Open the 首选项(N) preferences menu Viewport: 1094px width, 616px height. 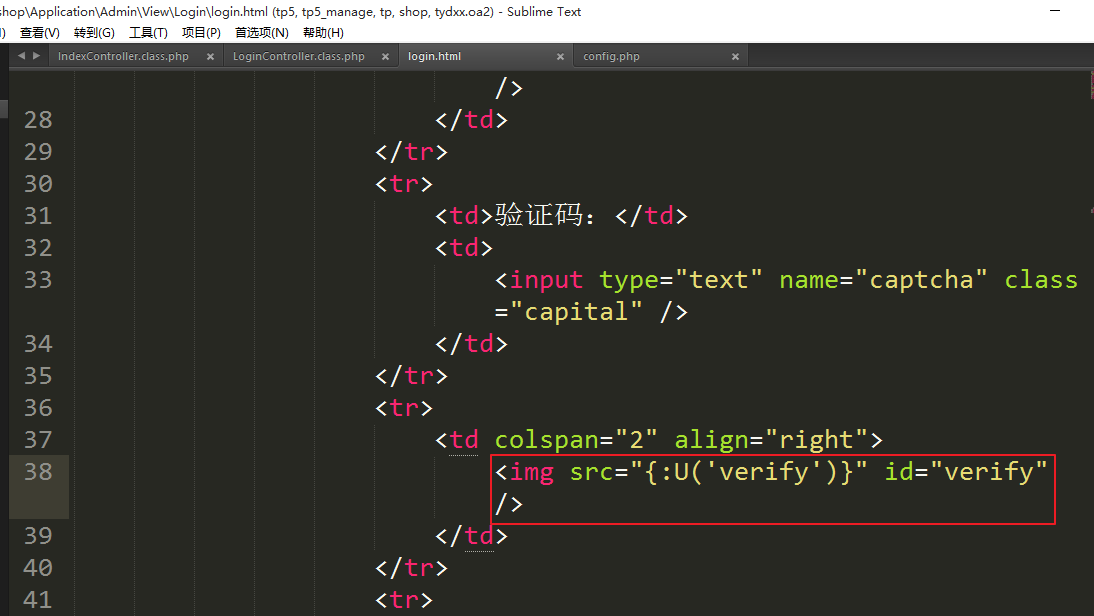[x=261, y=33]
